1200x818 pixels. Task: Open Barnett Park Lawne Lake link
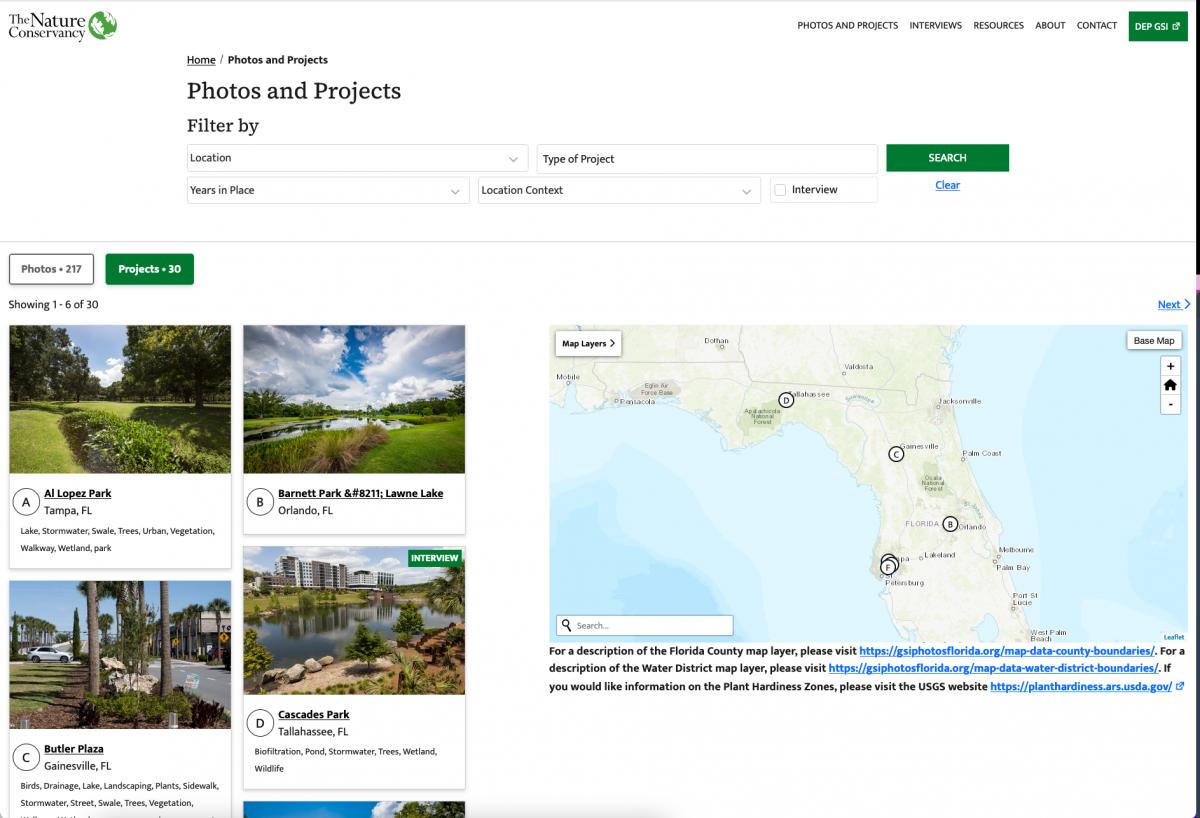(x=360, y=493)
